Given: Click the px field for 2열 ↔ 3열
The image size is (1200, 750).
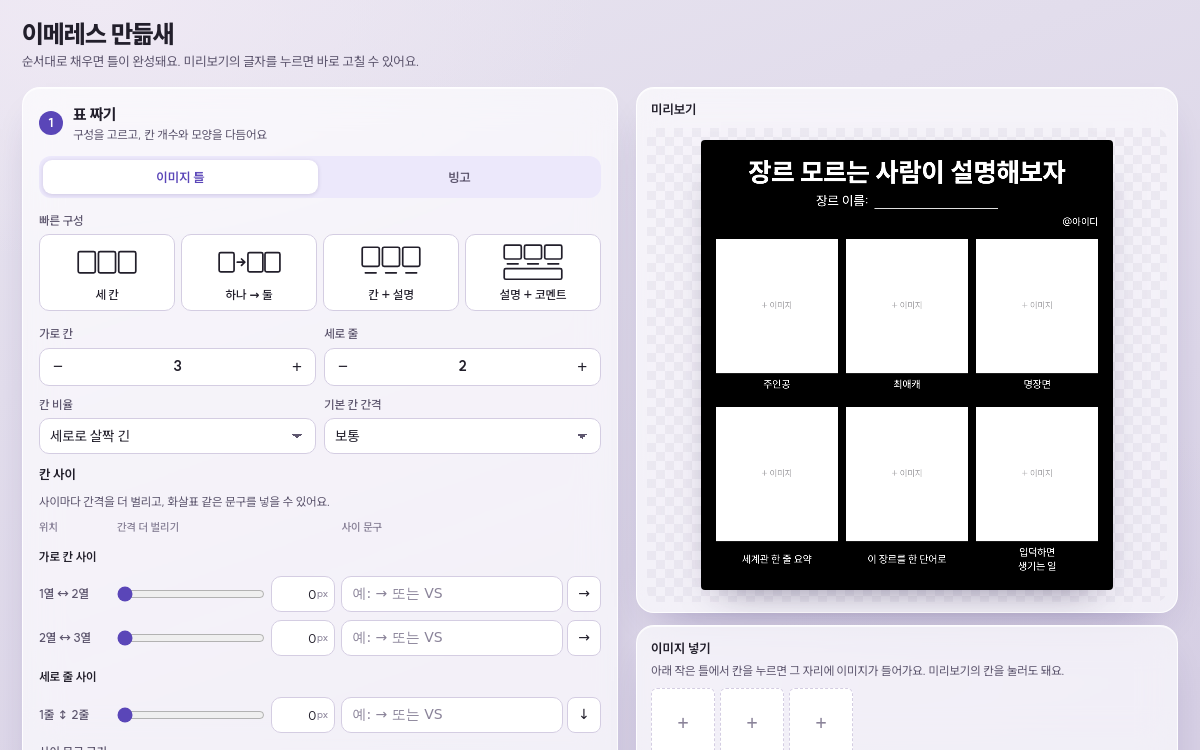Looking at the screenshot, I should (303, 638).
